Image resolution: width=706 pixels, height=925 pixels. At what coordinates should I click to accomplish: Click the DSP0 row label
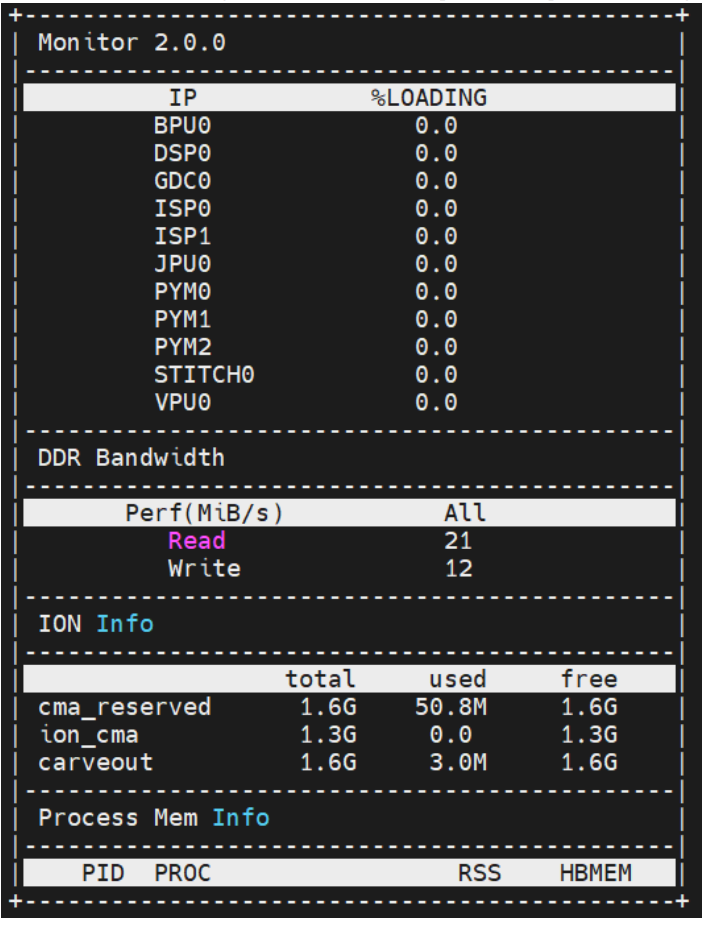182,153
